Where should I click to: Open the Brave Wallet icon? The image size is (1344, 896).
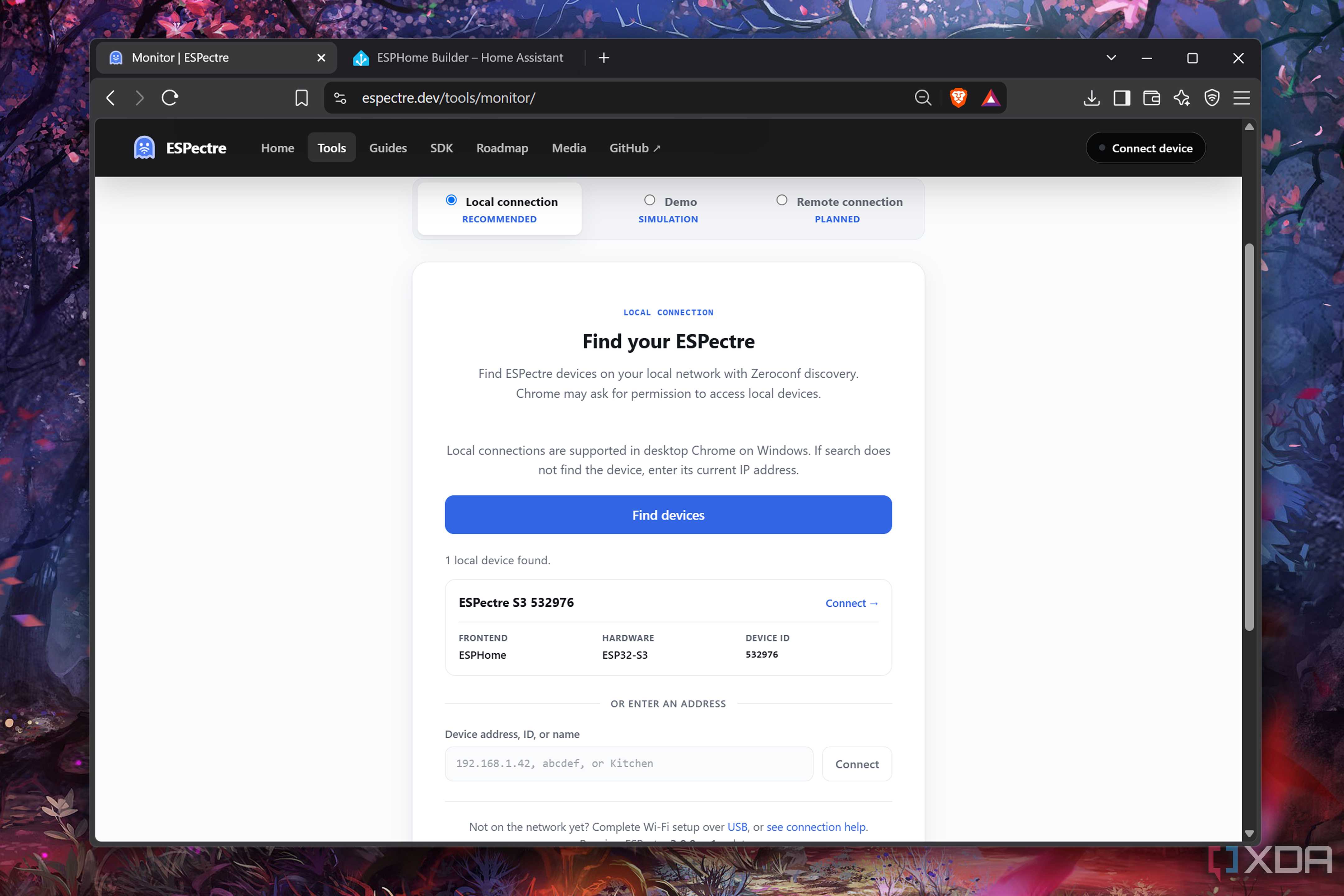point(1151,98)
